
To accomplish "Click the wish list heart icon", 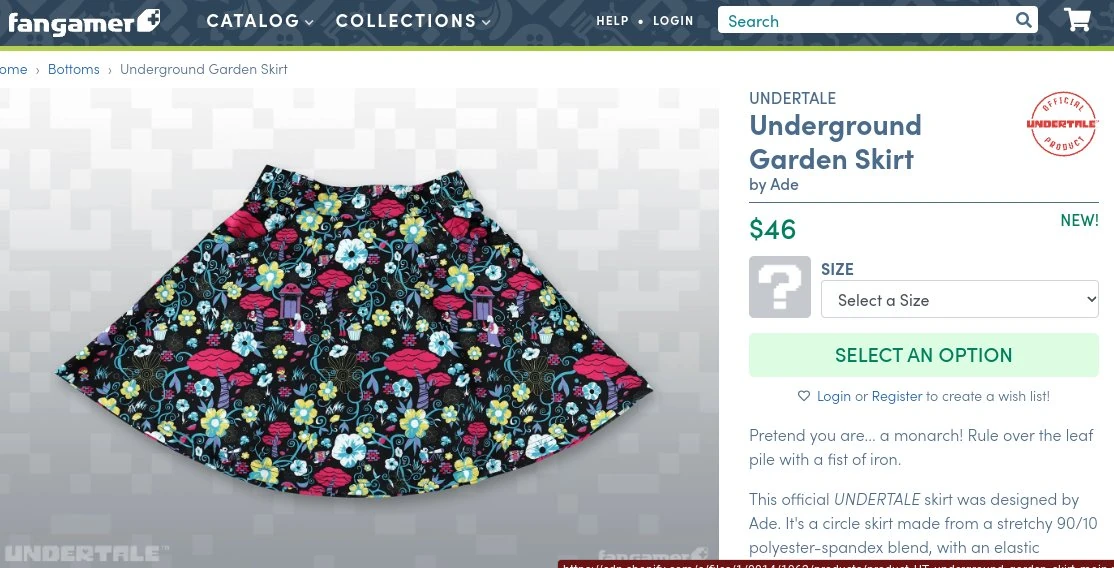I will point(804,396).
